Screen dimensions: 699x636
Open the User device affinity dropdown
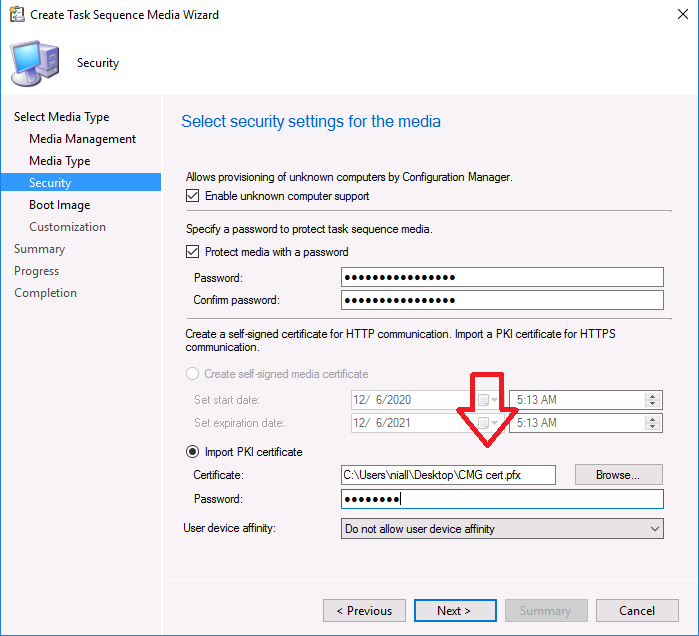(502, 529)
